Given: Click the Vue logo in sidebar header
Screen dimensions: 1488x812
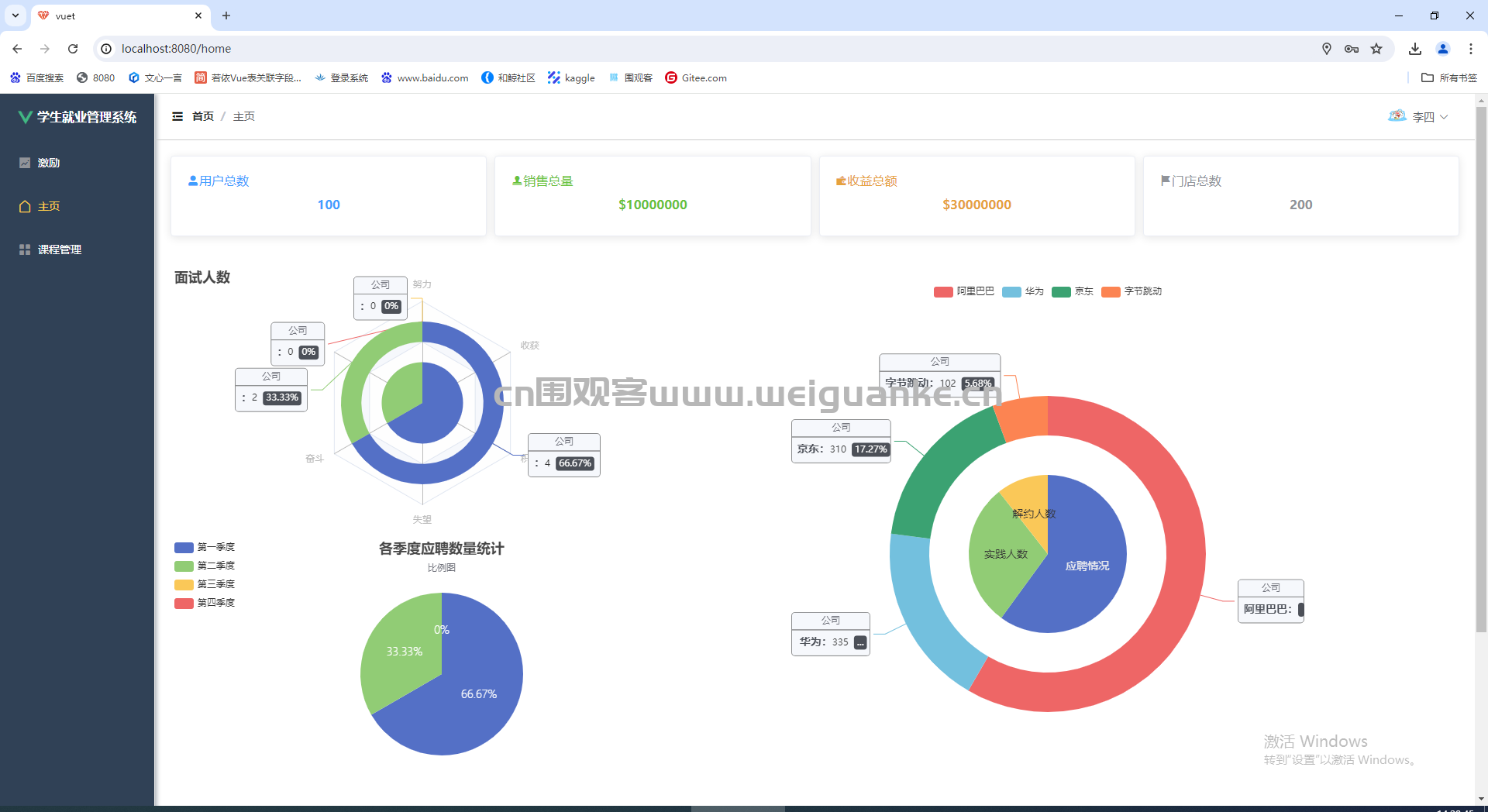Looking at the screenshot, I should click(26, 117).
